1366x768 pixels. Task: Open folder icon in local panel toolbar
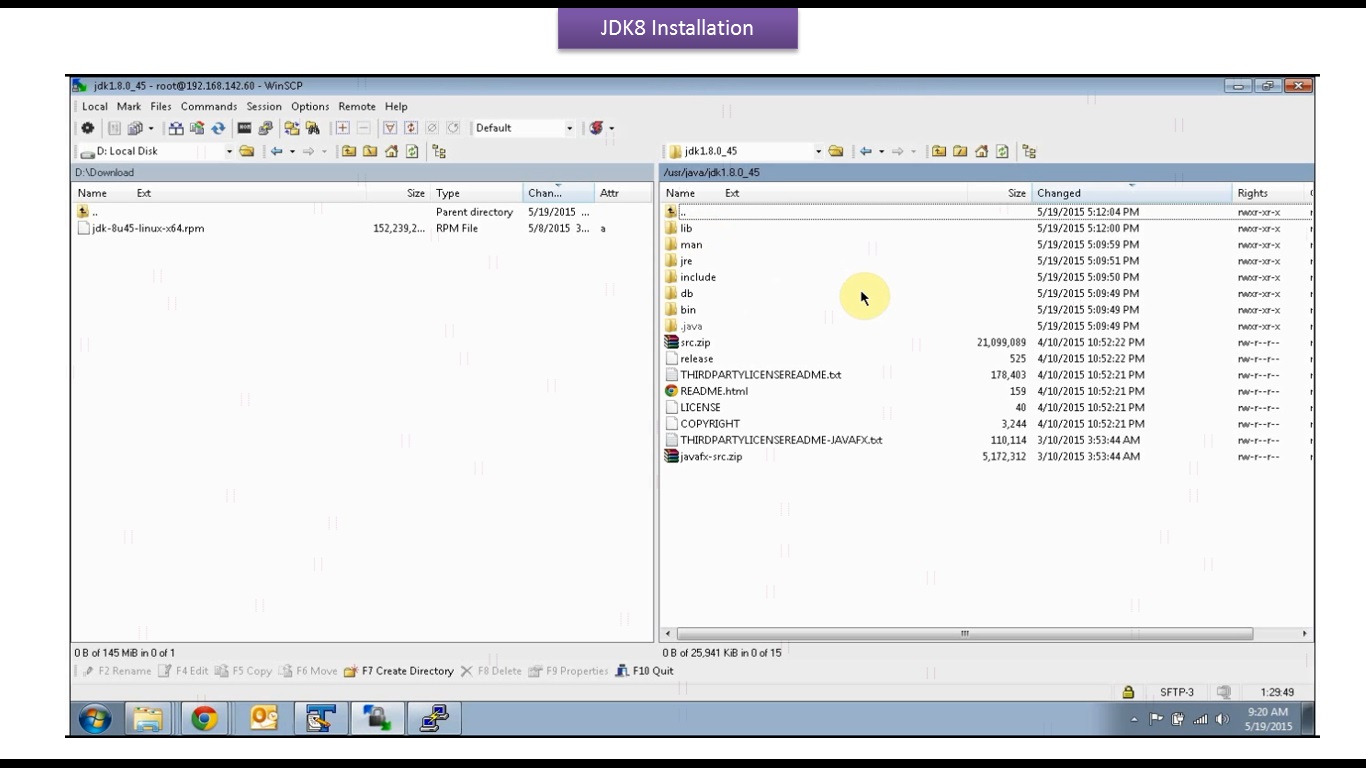coord(247,152)
